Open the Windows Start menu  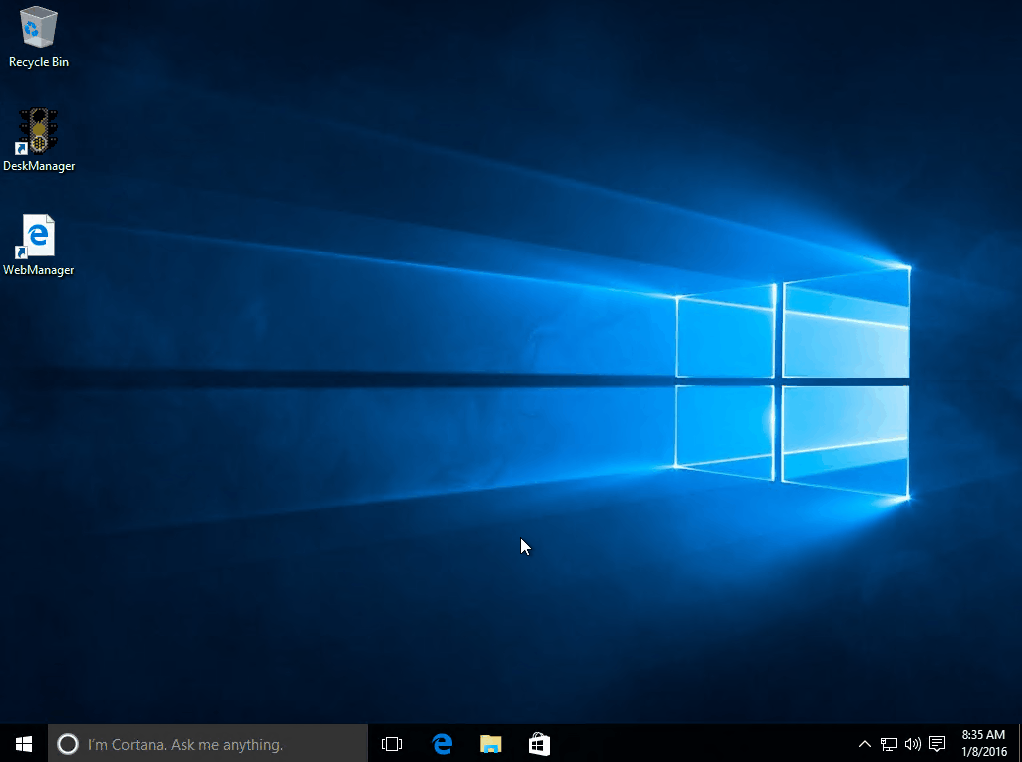click(x=24, y=744)
